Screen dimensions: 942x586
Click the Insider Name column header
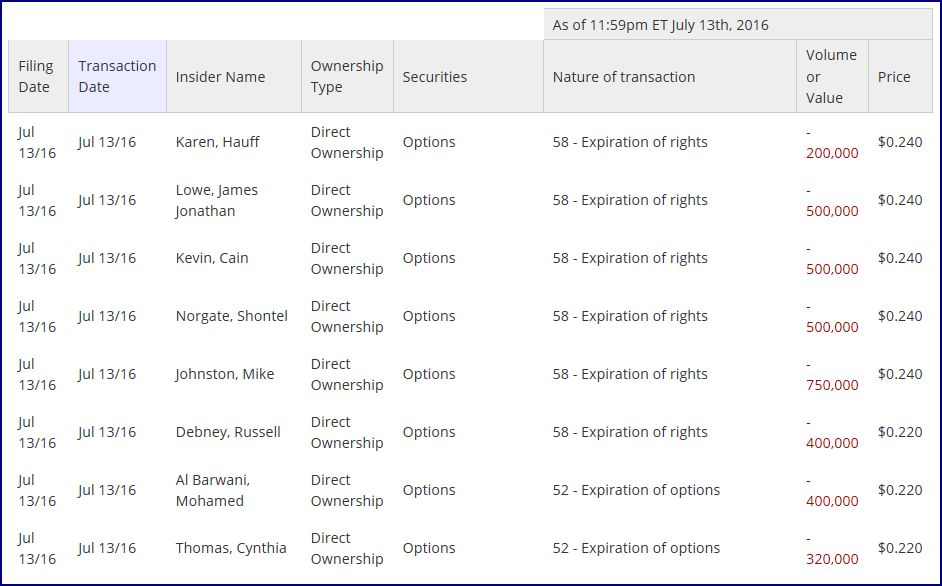coord(220,77)
